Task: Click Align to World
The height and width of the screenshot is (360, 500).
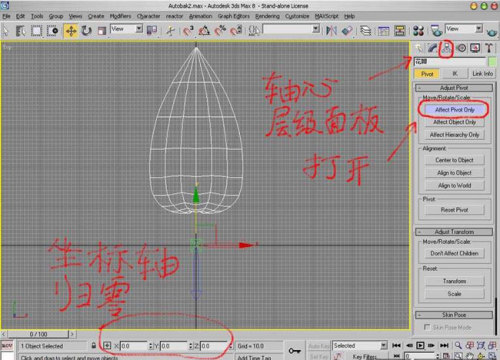Action: (x=455, y=185)
